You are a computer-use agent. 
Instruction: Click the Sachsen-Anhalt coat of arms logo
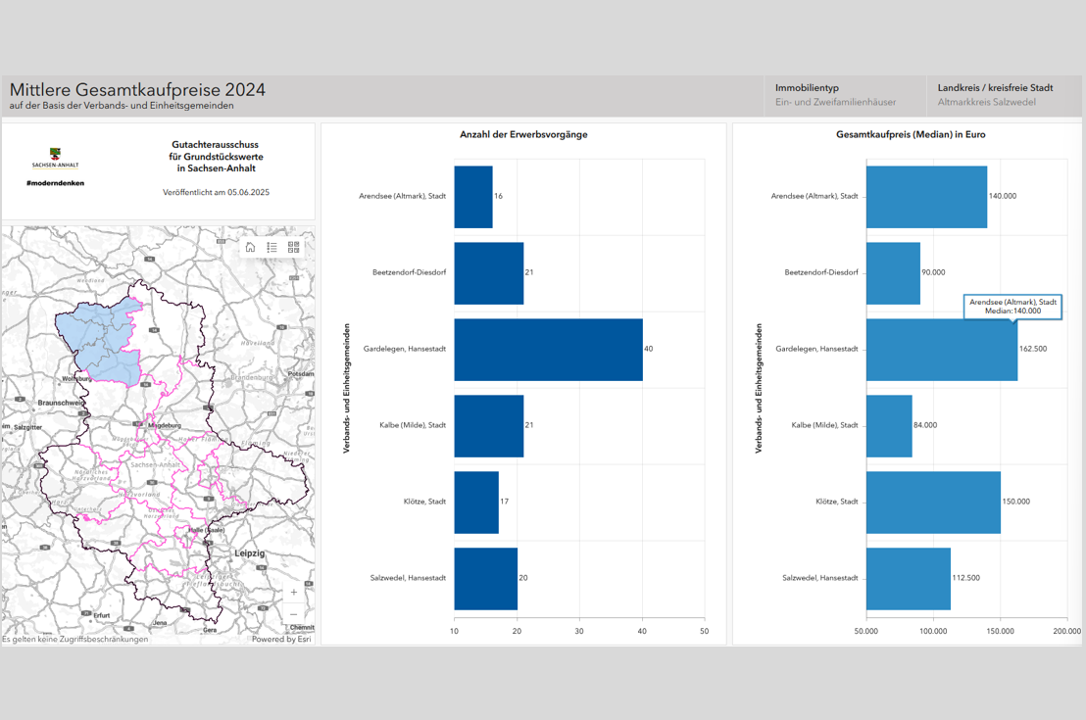55,155
